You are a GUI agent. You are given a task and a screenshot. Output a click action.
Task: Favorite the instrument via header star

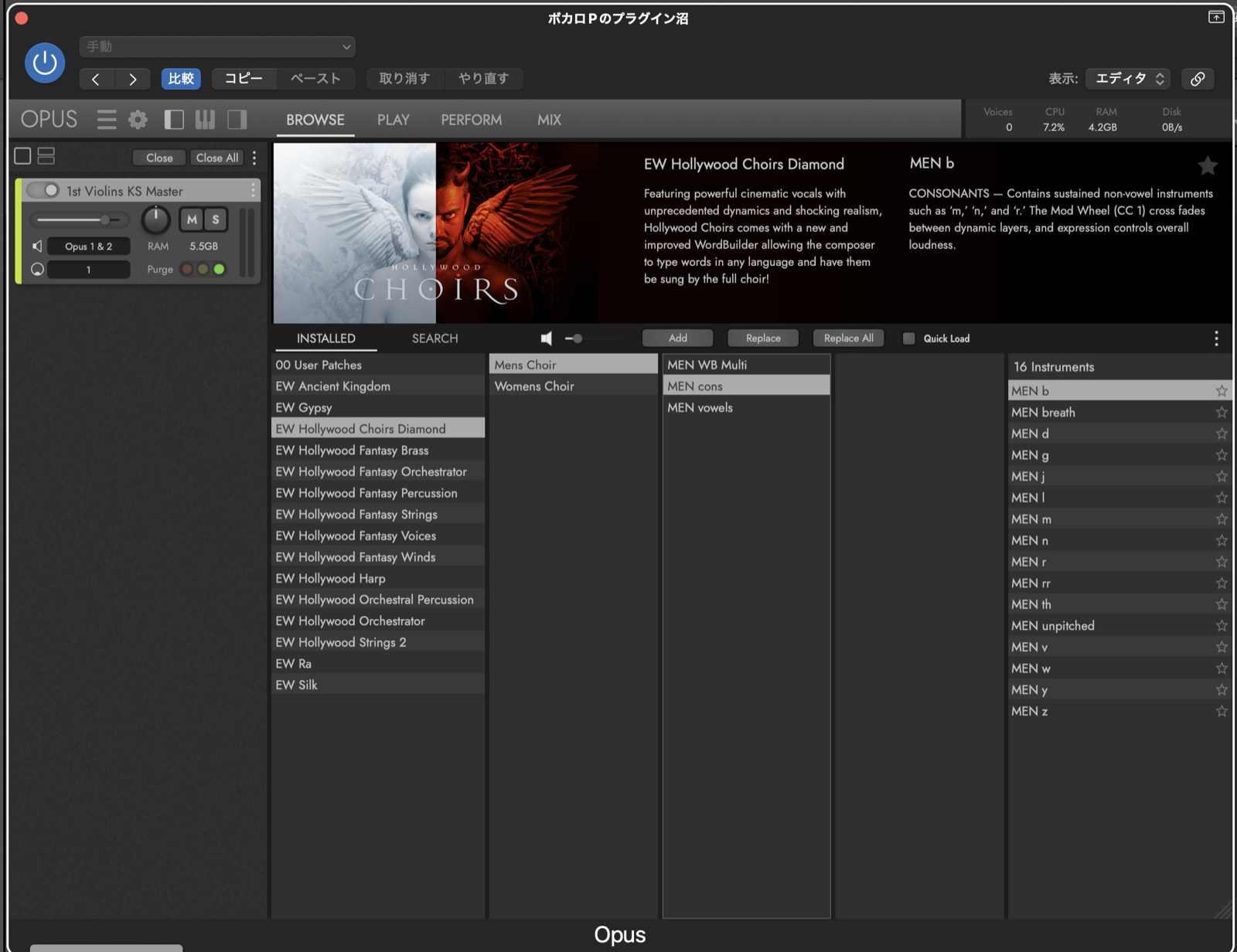click(x=1208, y=165)
